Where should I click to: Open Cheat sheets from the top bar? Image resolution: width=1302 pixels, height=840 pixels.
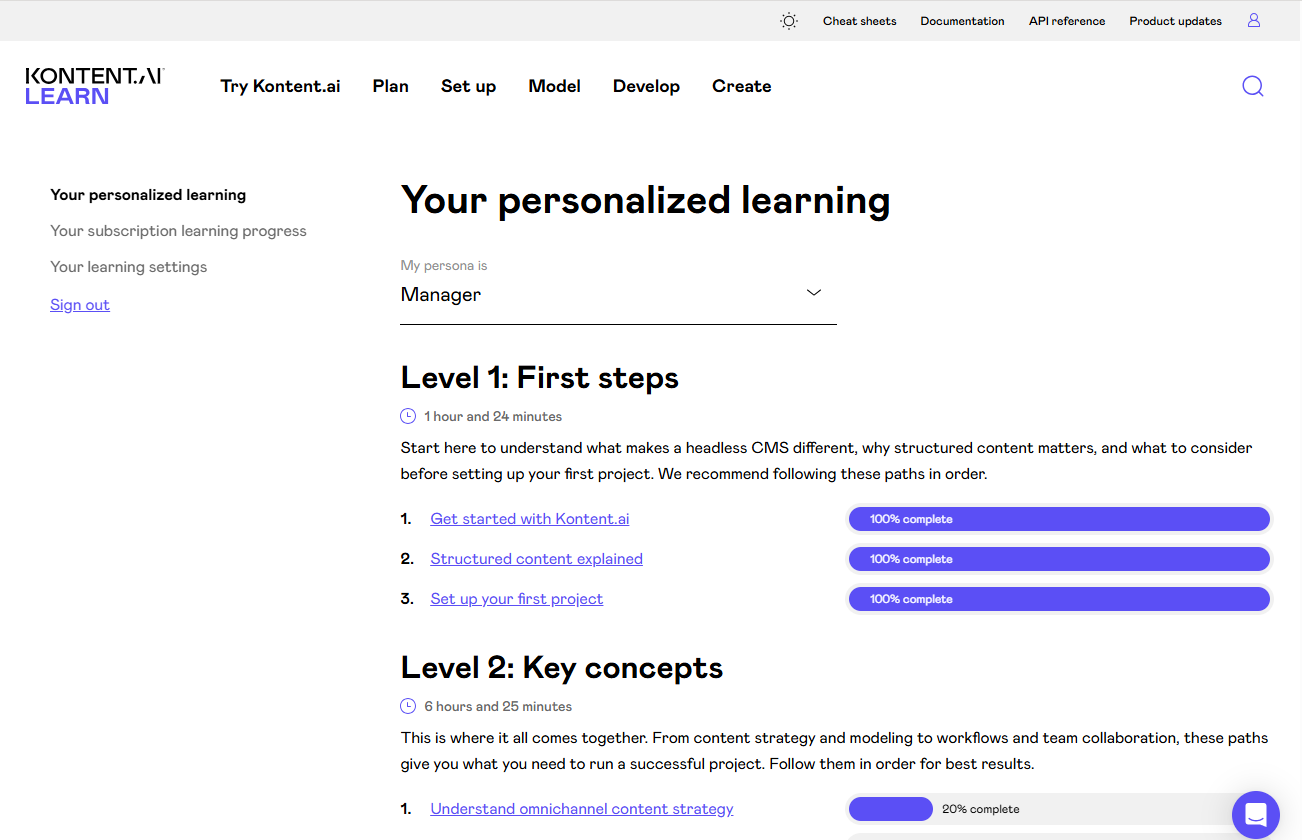(x=859, y=20)
